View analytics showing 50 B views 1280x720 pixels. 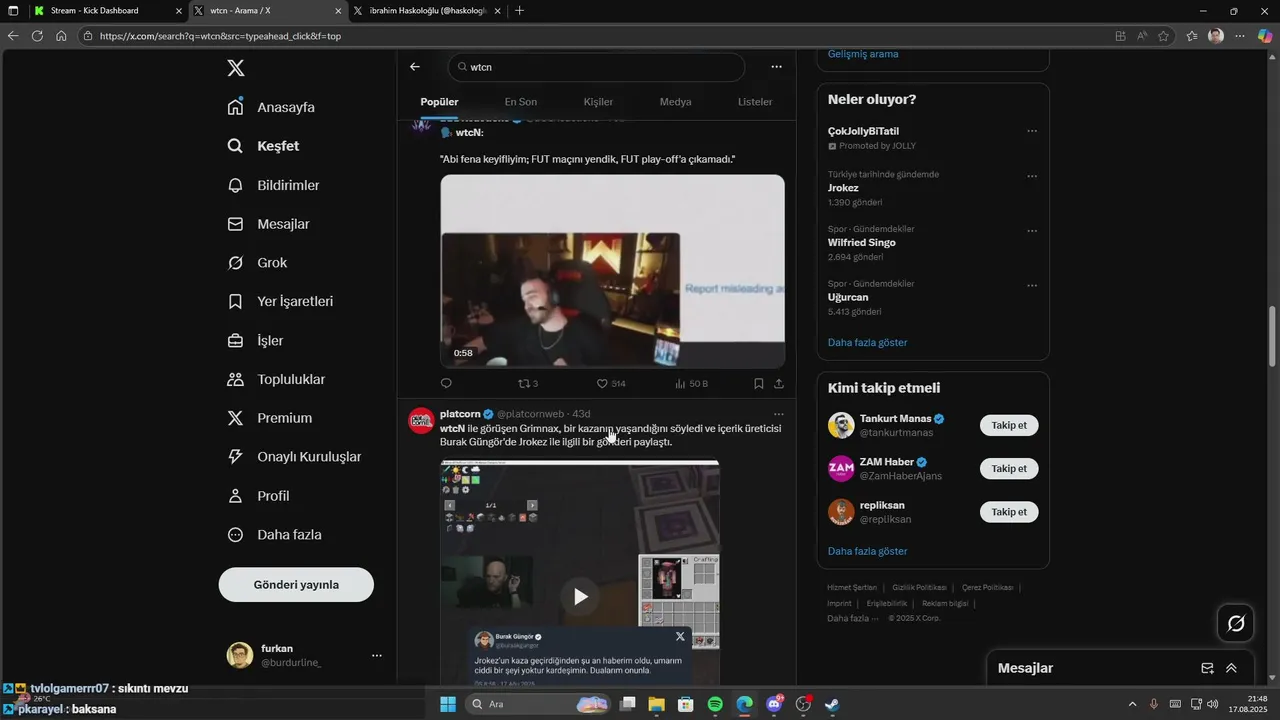click(x=691, y=383)
